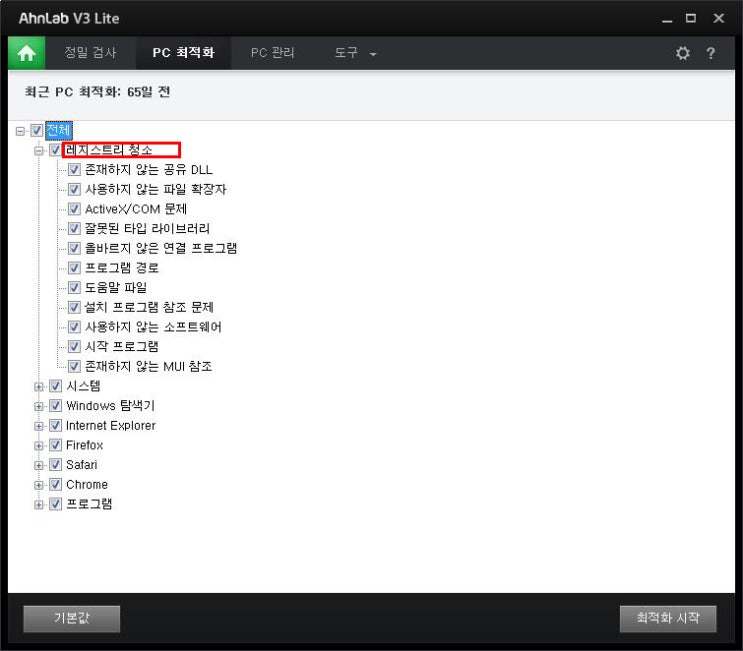Image resolution: width=743 pixels, height=651 pixels.
Task: Toggle 프로그램 경로 checkbox
Action: tap(74, 268)
